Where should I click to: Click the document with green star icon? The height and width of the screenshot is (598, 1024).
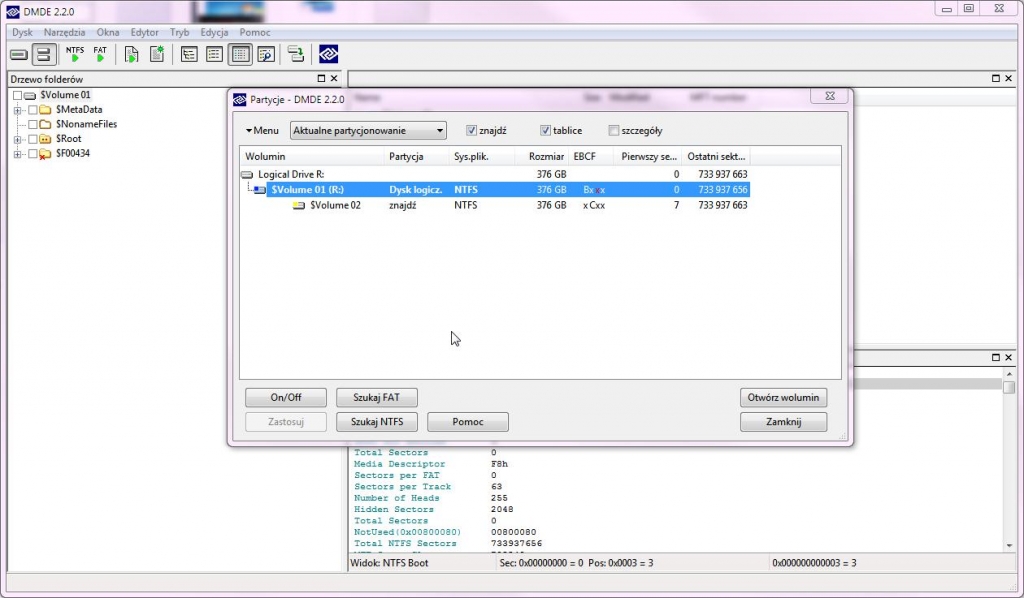pos(157,54)
